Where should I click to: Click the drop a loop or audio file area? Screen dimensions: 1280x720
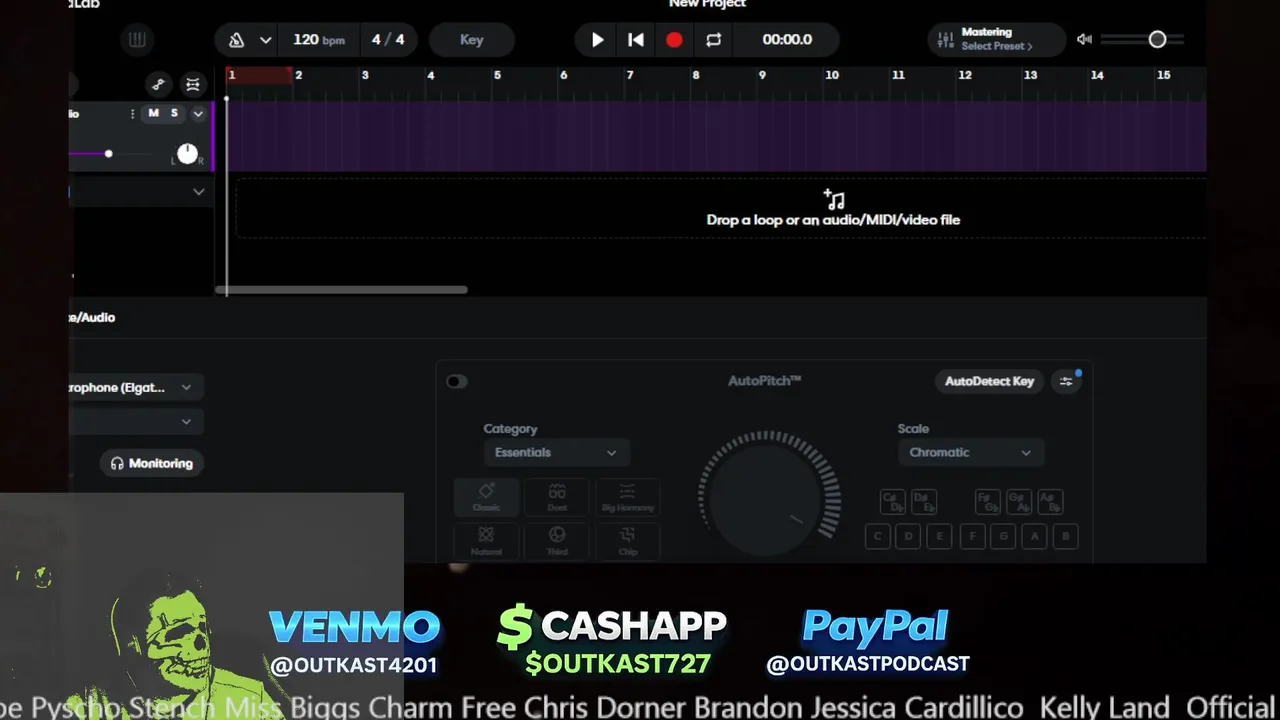pyautogui.click(x=720, y=209)
